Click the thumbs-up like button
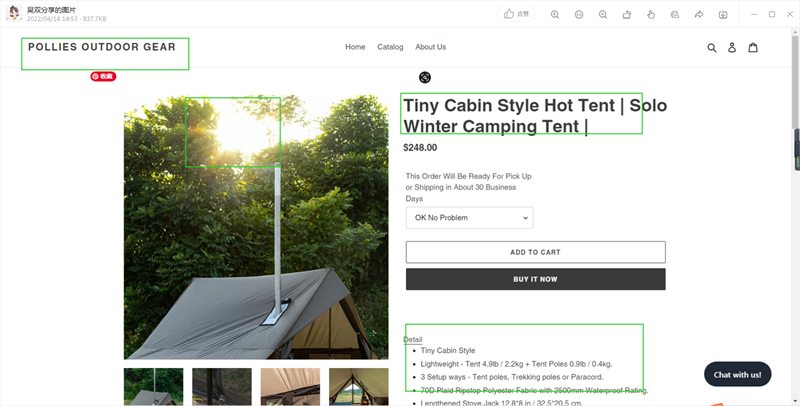 [516, 14]
